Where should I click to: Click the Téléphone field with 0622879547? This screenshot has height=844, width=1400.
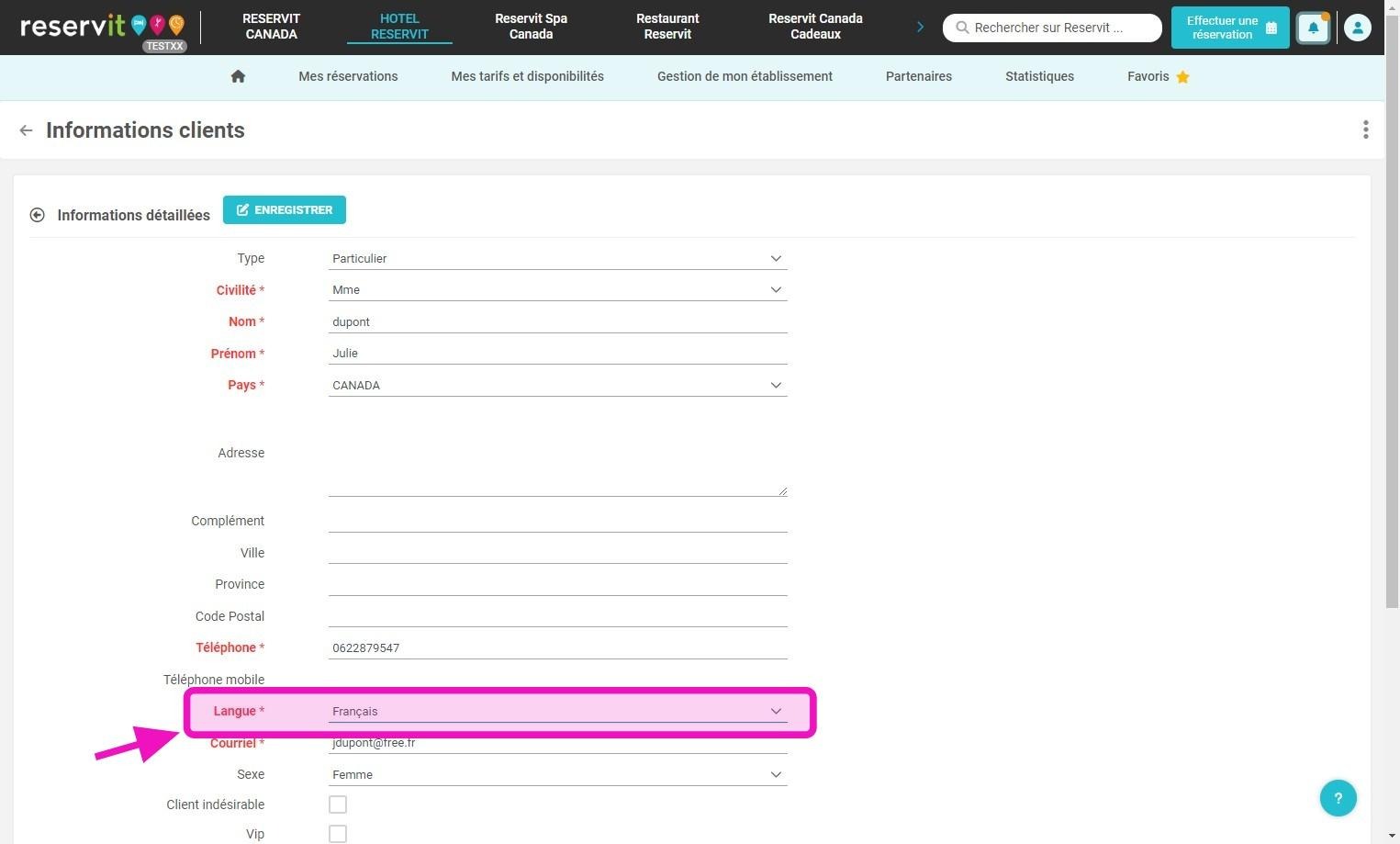[558, 647]
